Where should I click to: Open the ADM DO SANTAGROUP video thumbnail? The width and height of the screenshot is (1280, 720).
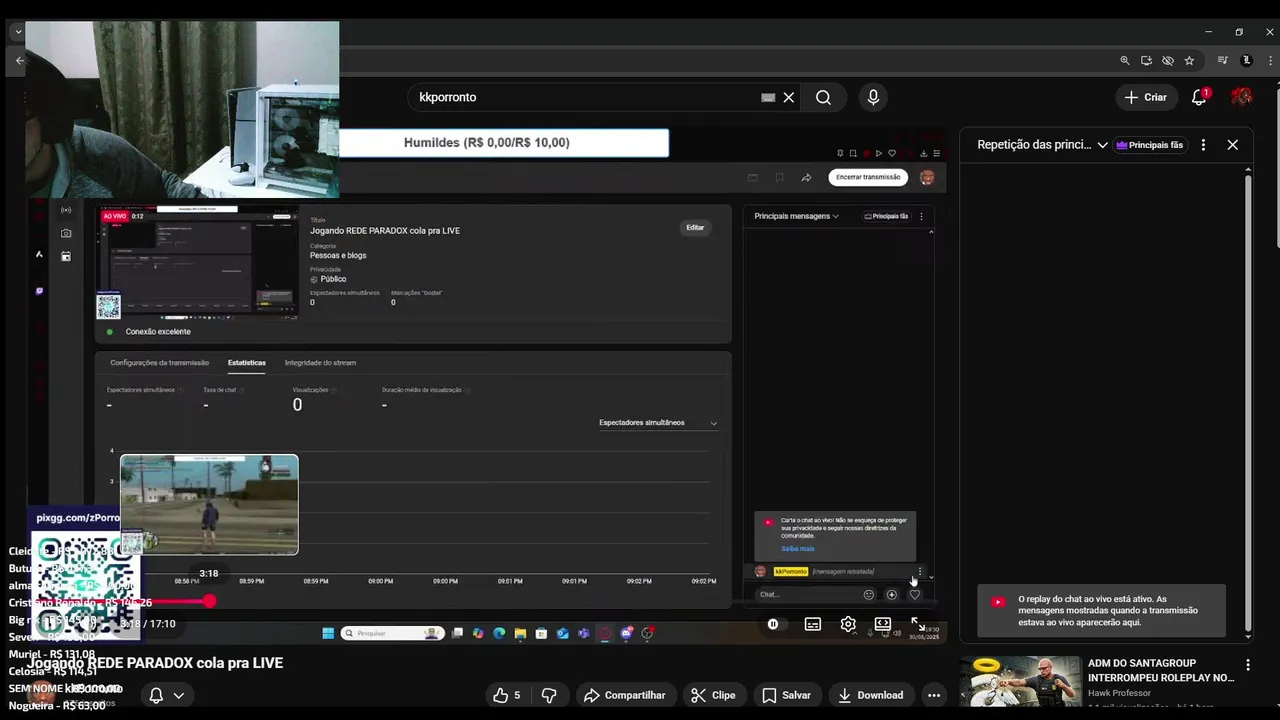pyautogui.click(x=1020, y=681)
